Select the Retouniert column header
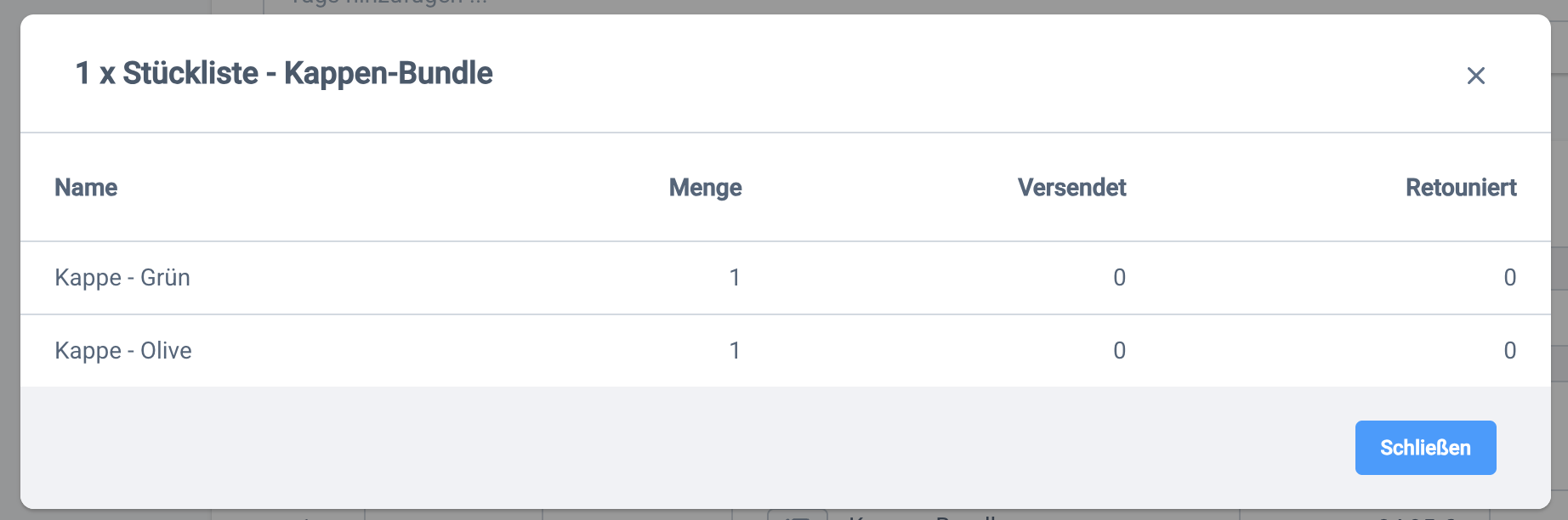The height and width of the screenshot is (520, 1568). [x=1460, y=188]
